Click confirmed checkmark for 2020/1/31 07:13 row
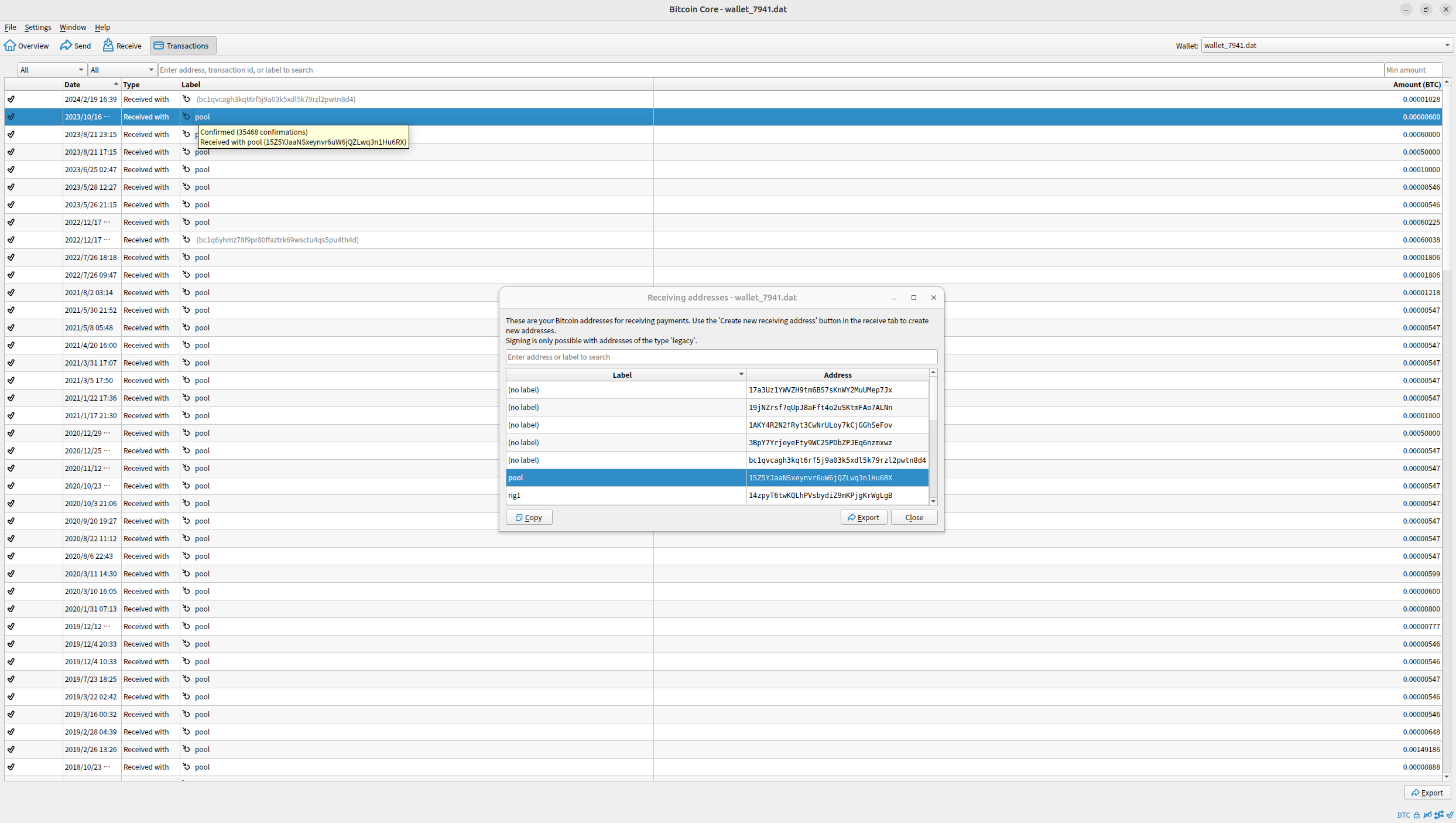Screen dimensions: 1456x823 (x=11, y=609)
